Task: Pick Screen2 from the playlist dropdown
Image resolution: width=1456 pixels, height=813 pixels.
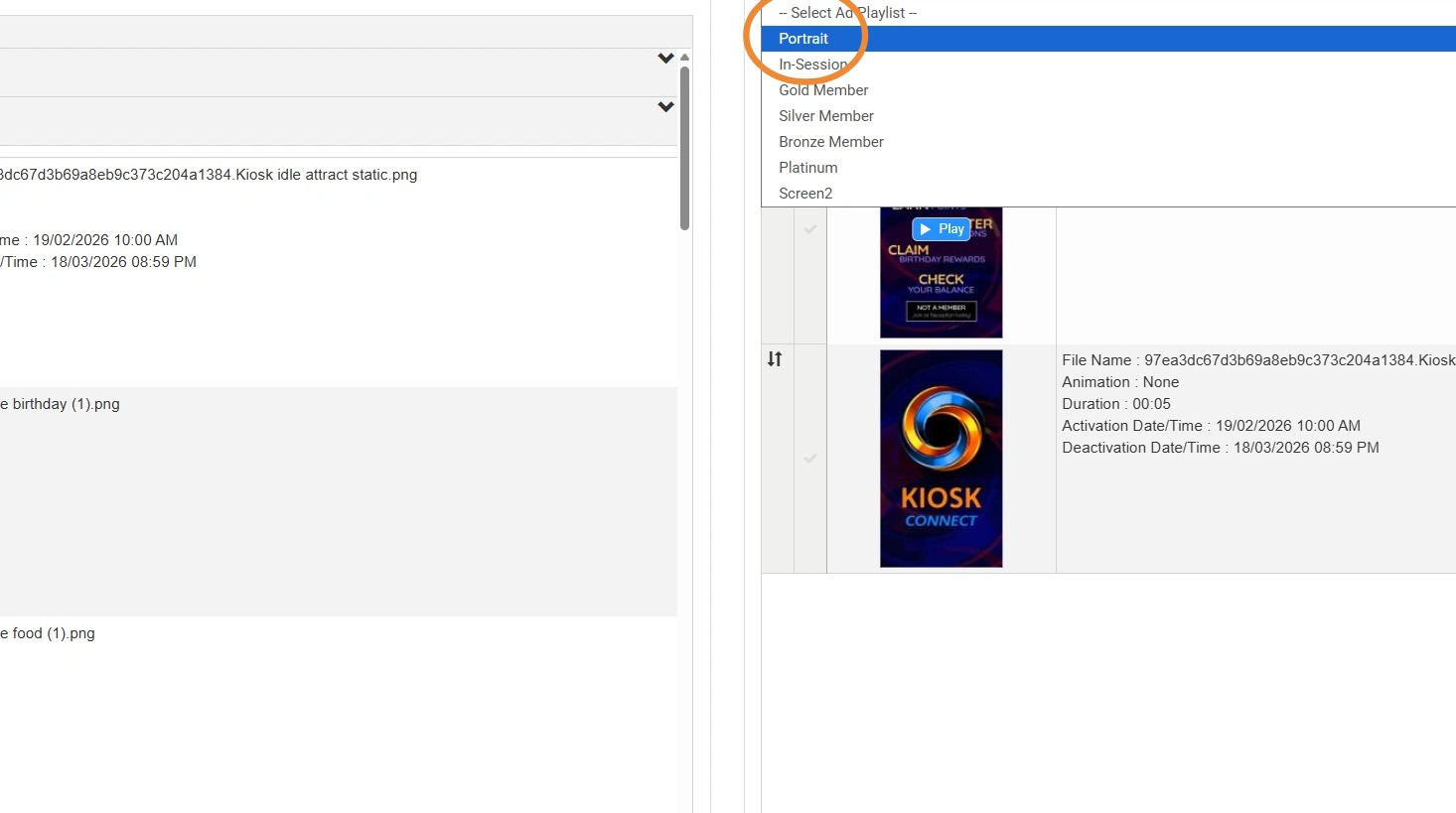Action: pyautogui.click(x=1108, y=194)
